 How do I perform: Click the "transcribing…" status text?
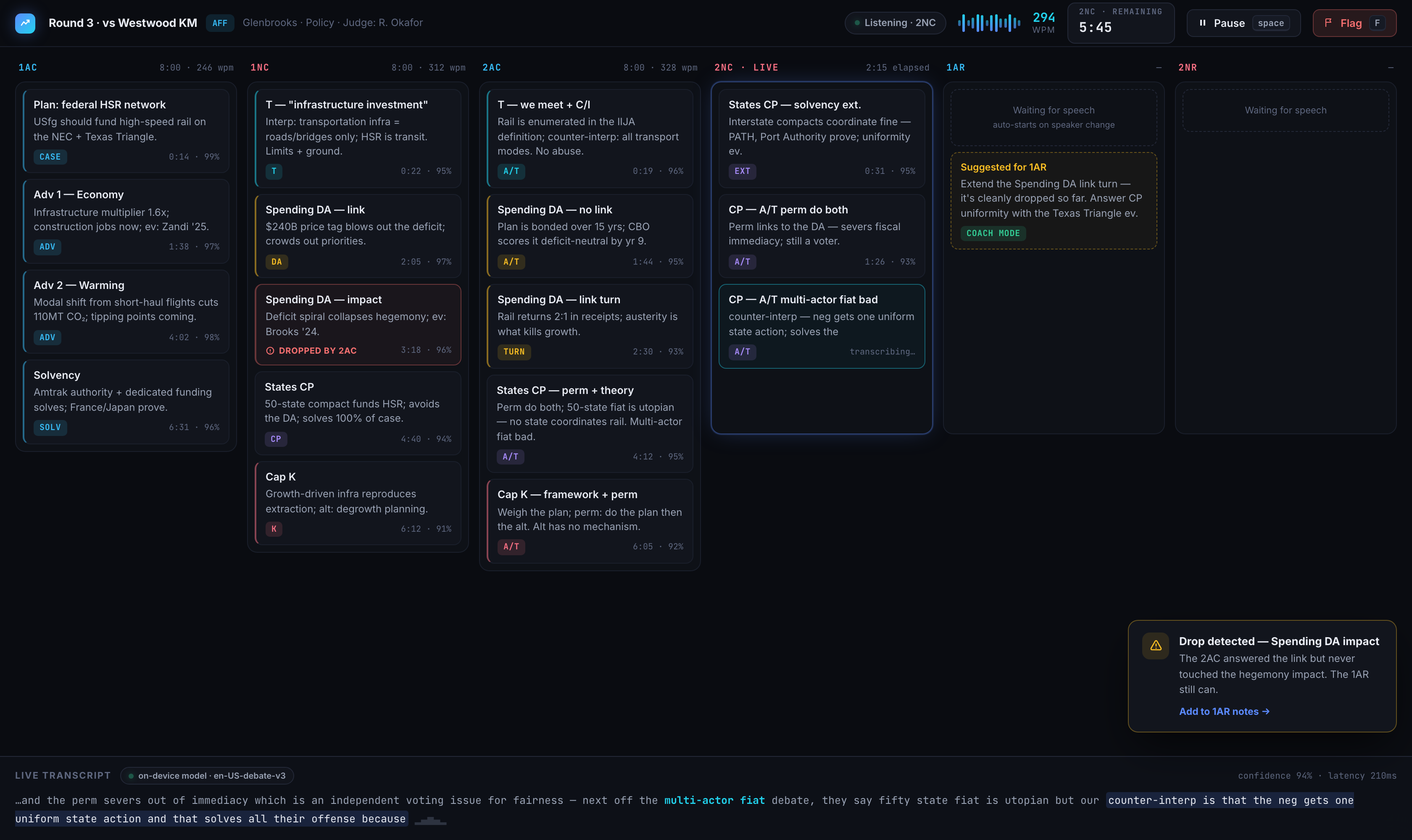(x=882, y=352)
